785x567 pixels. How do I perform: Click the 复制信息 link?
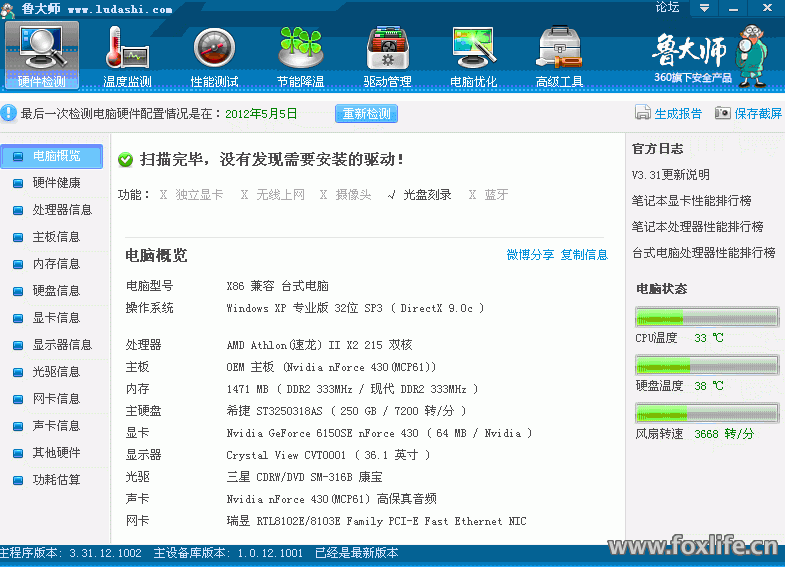(584, 255)
